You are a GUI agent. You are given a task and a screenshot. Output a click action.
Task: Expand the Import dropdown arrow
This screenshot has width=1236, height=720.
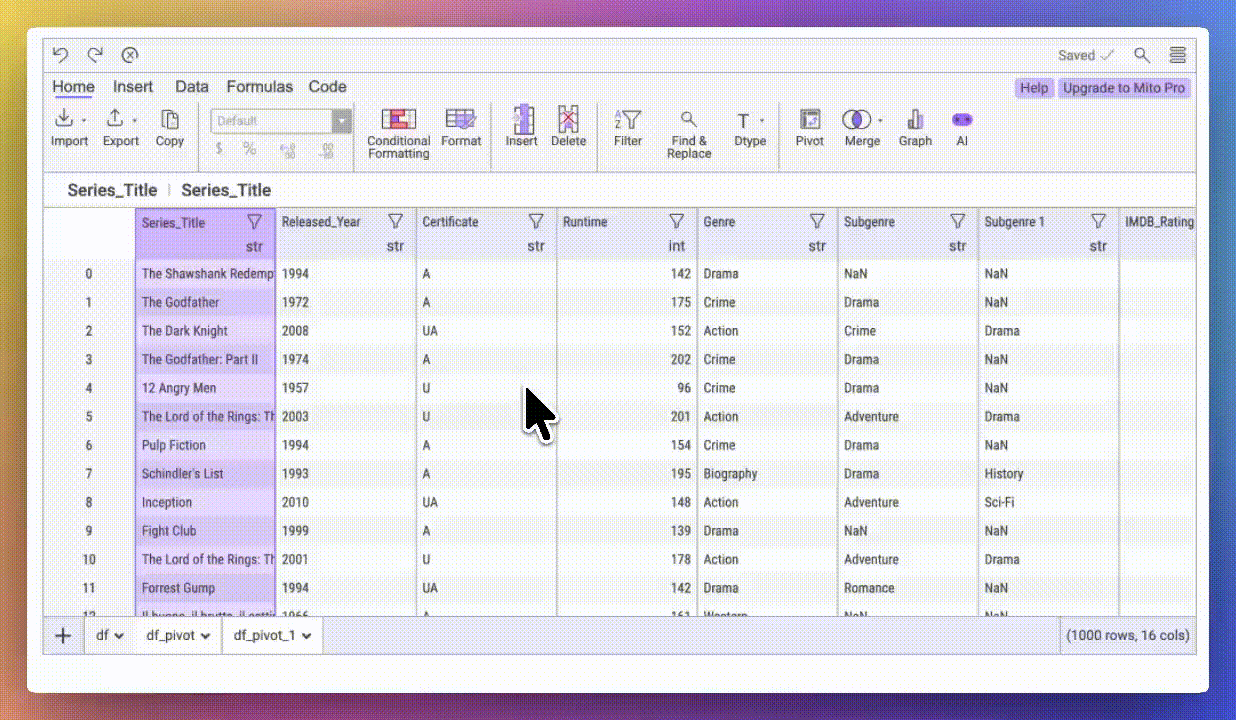click(x=84, y=121)
